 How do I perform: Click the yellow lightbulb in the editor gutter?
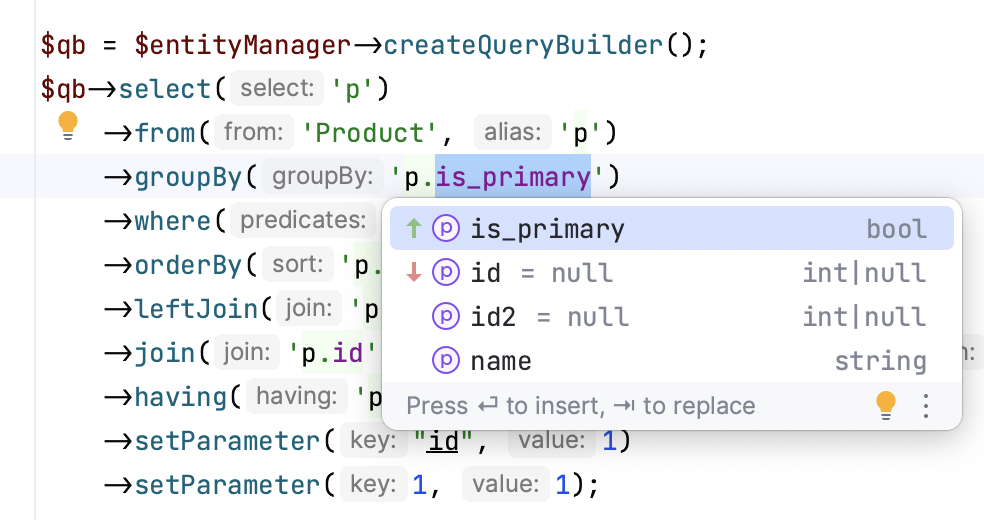pyautogui.click(x=68, y=126)
